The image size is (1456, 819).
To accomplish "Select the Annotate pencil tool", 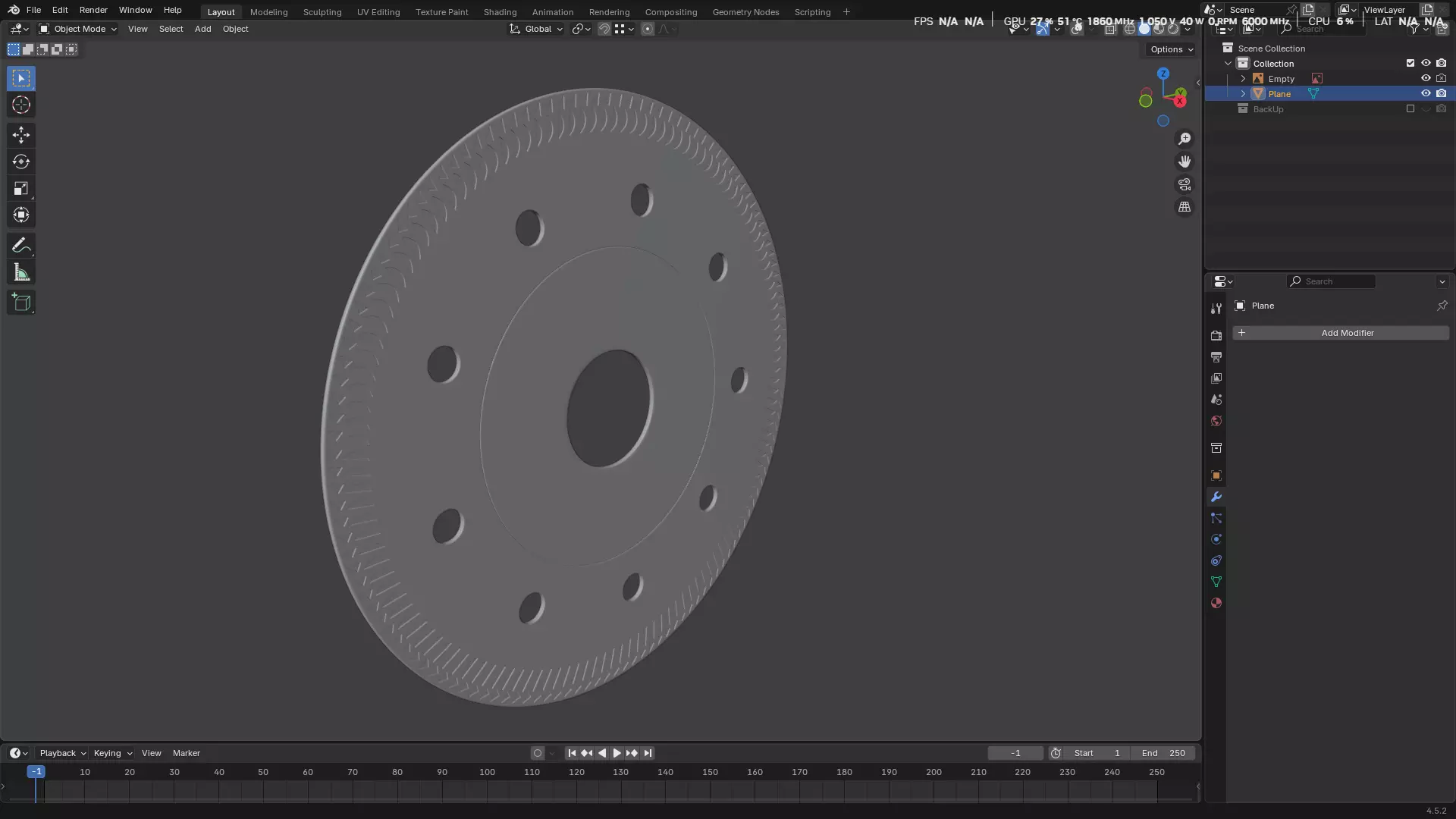I will point(21,246).
